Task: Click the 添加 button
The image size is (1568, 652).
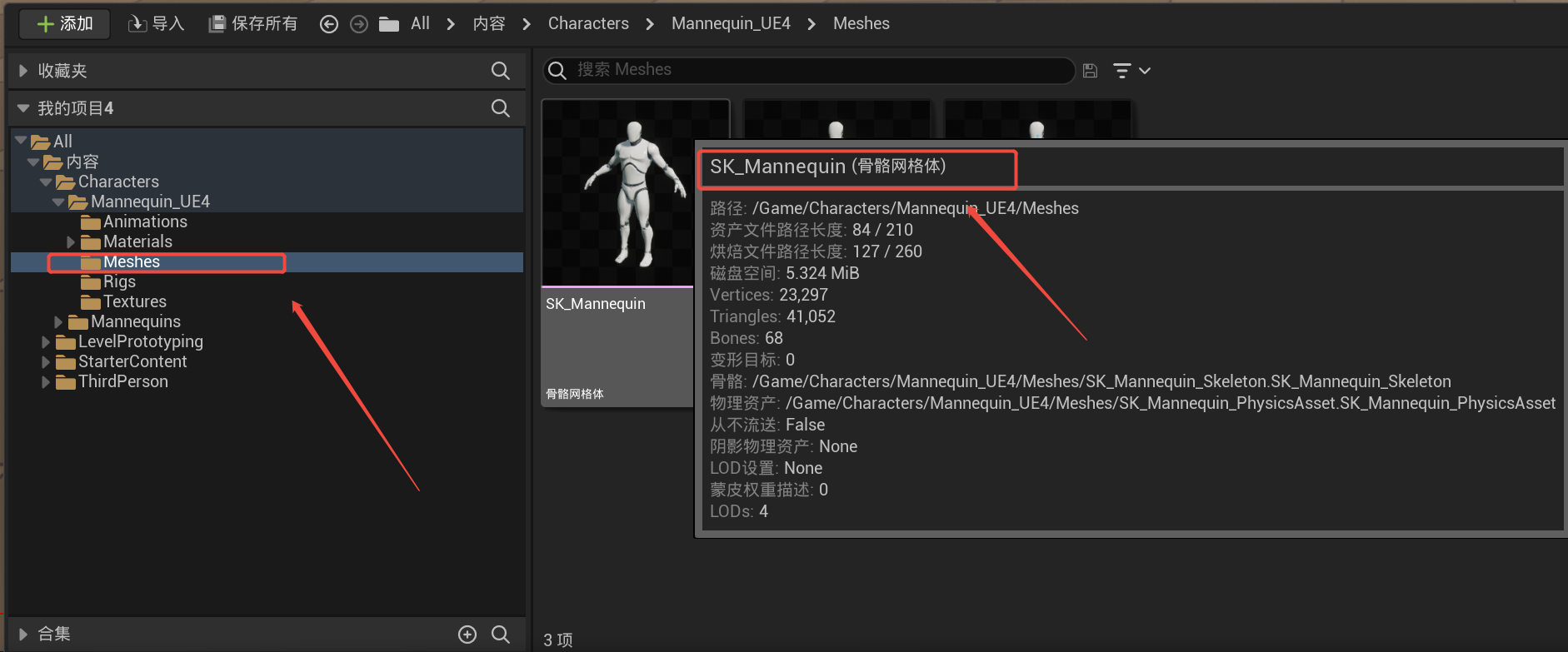Action: [x=65, y=24]
